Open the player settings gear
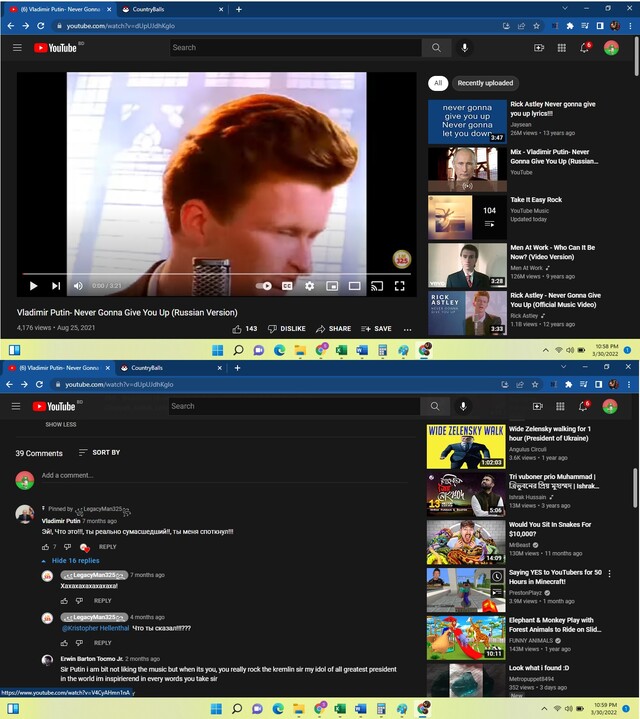640x719 pixels. click(x=309, y=286)
